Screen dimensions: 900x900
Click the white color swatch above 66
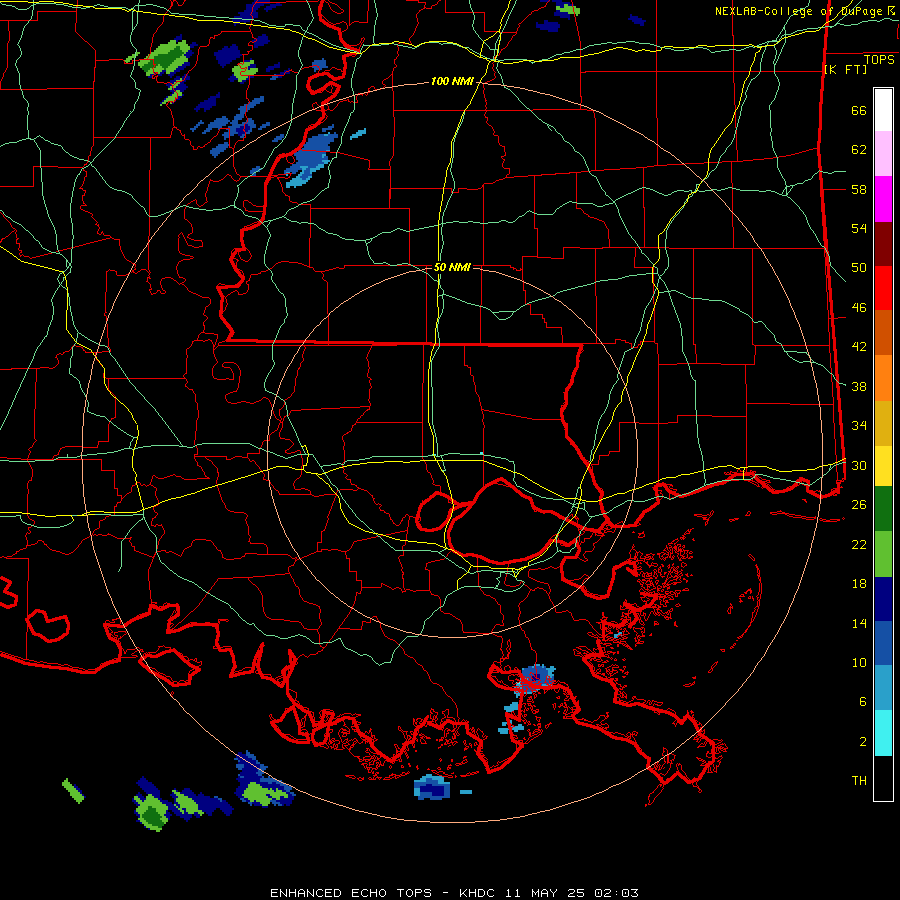pyautogui.click(x=883, y=110)
